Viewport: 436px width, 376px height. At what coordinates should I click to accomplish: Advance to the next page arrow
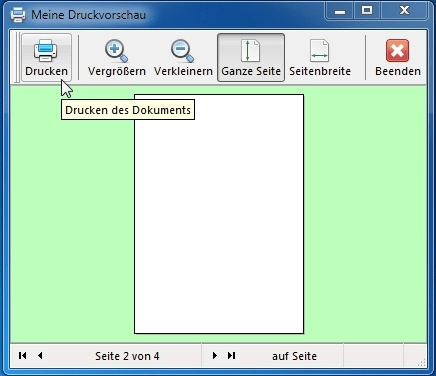[215, 355]
